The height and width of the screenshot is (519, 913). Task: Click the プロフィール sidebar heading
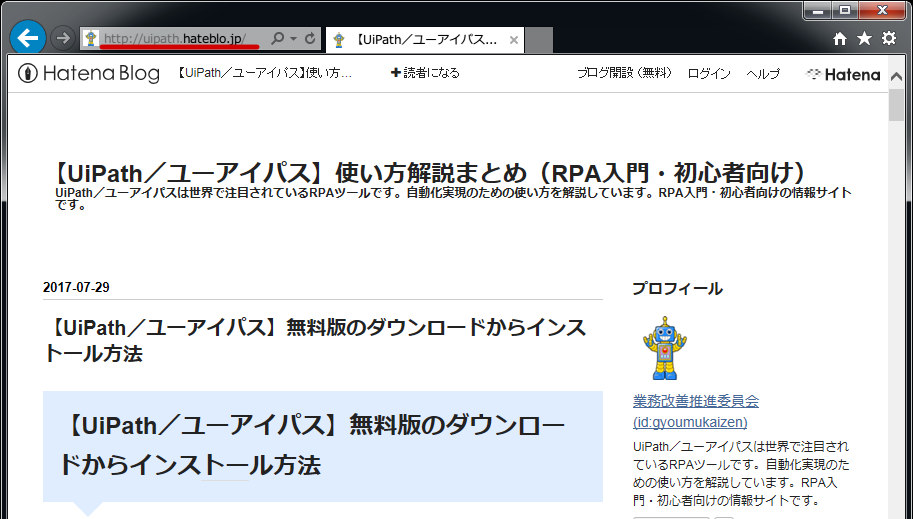coord(677,288)
